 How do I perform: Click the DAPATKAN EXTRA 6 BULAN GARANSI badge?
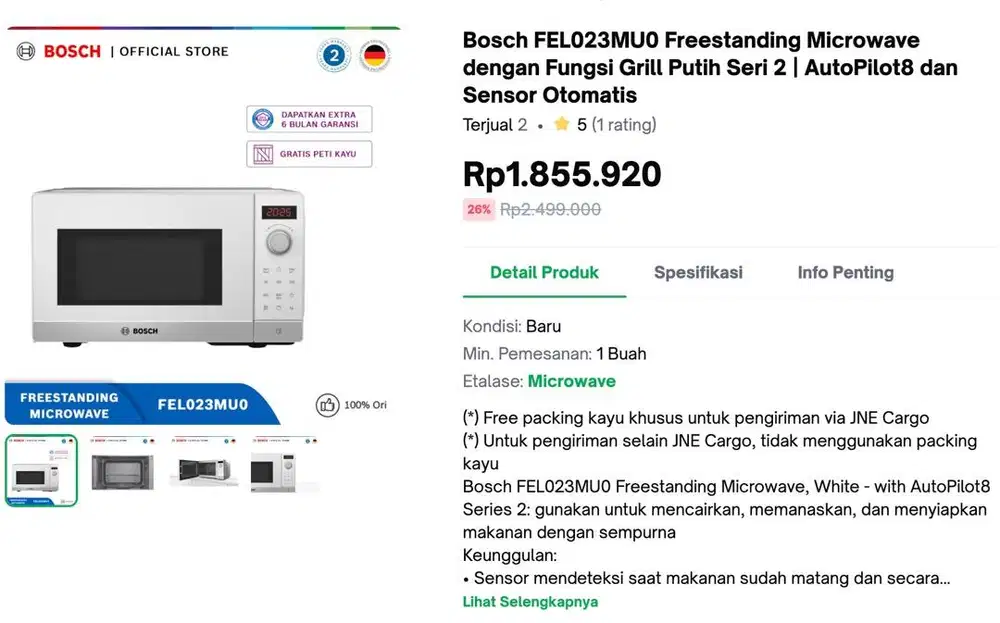click(309, 118)
